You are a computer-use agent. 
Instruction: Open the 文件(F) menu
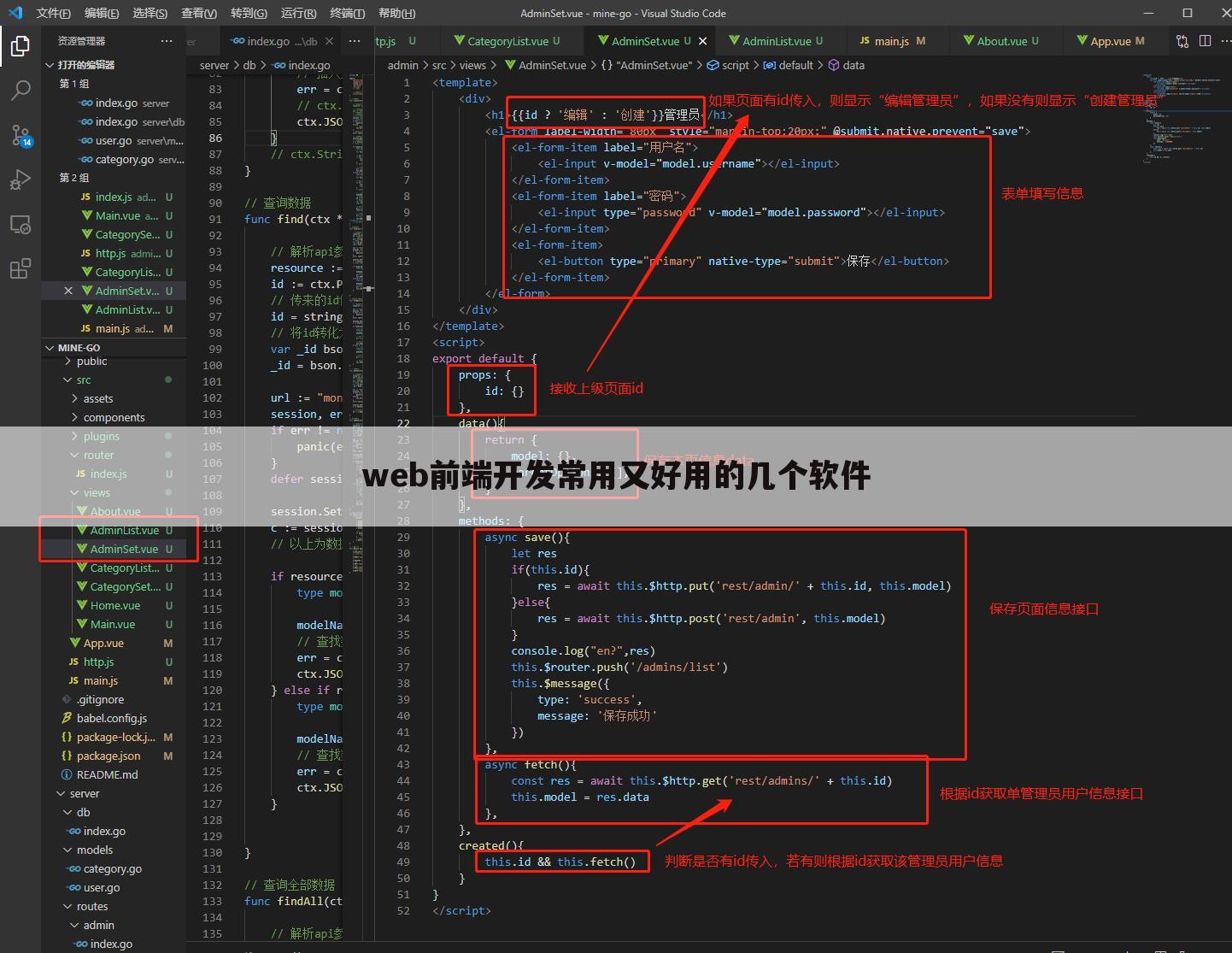pos(53,13)
